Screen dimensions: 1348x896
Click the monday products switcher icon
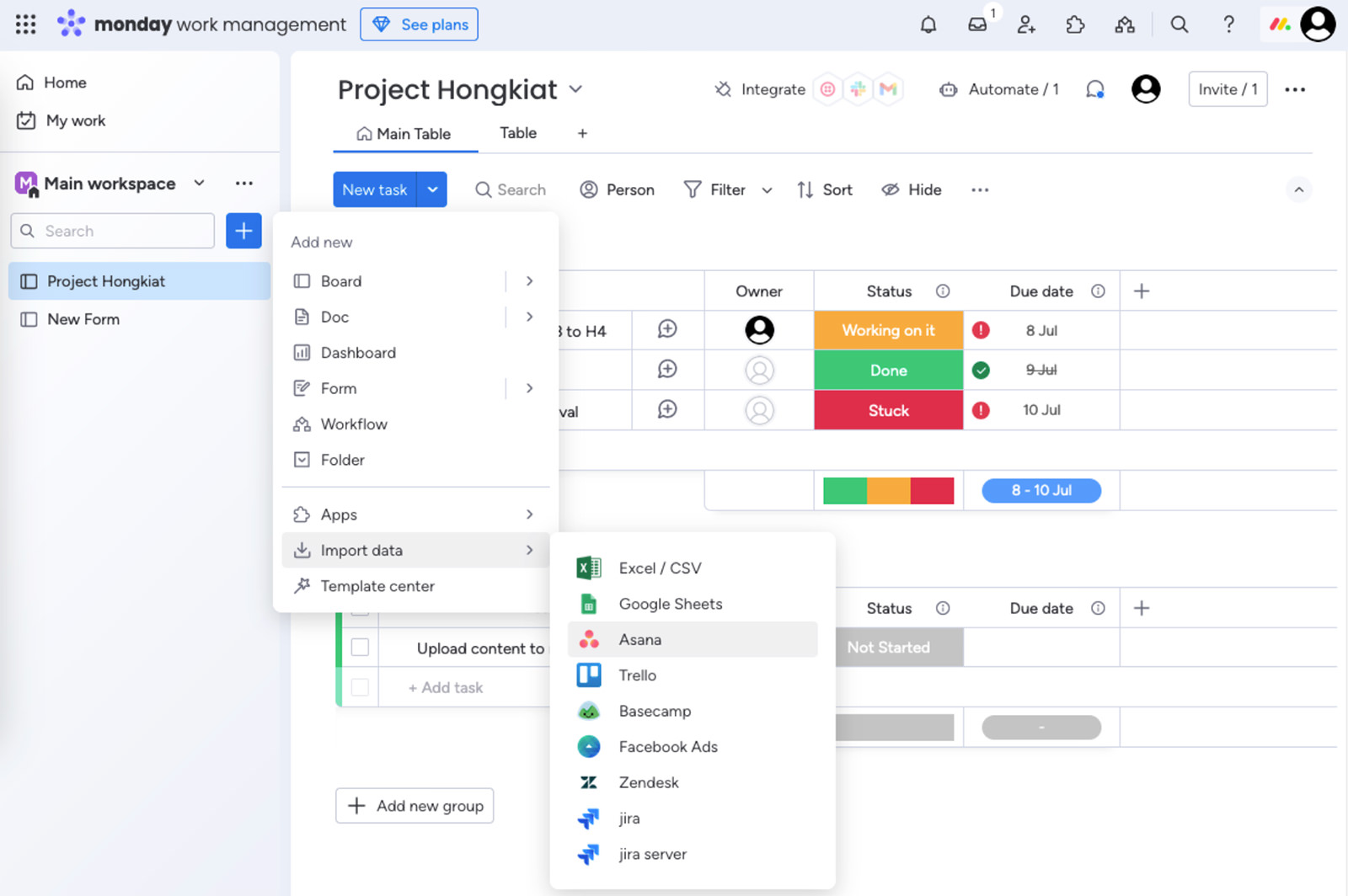1281,24
